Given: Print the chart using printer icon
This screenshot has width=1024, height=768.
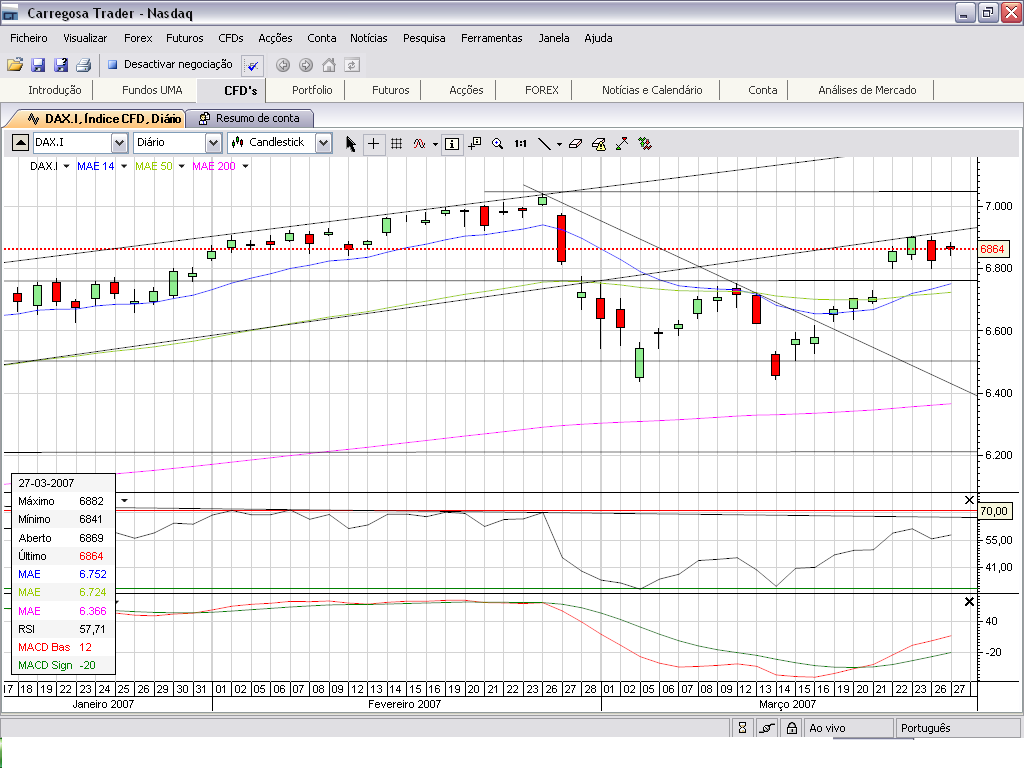Looking at the screenshot, I should pos(84,65).
